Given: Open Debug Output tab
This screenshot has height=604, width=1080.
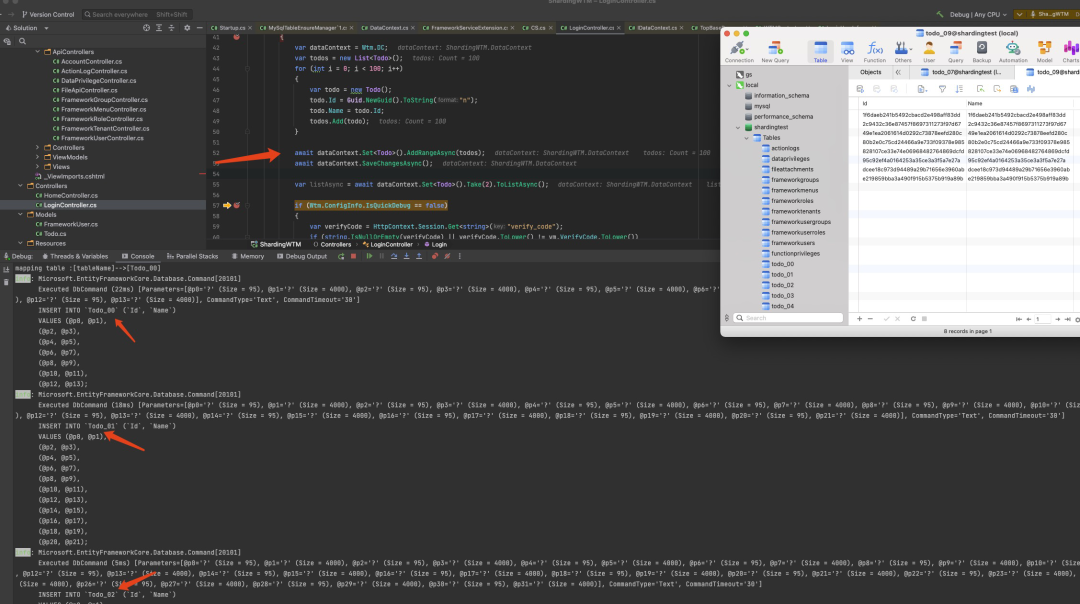Looking at the screenshot, I should click(x=302, y=256).
